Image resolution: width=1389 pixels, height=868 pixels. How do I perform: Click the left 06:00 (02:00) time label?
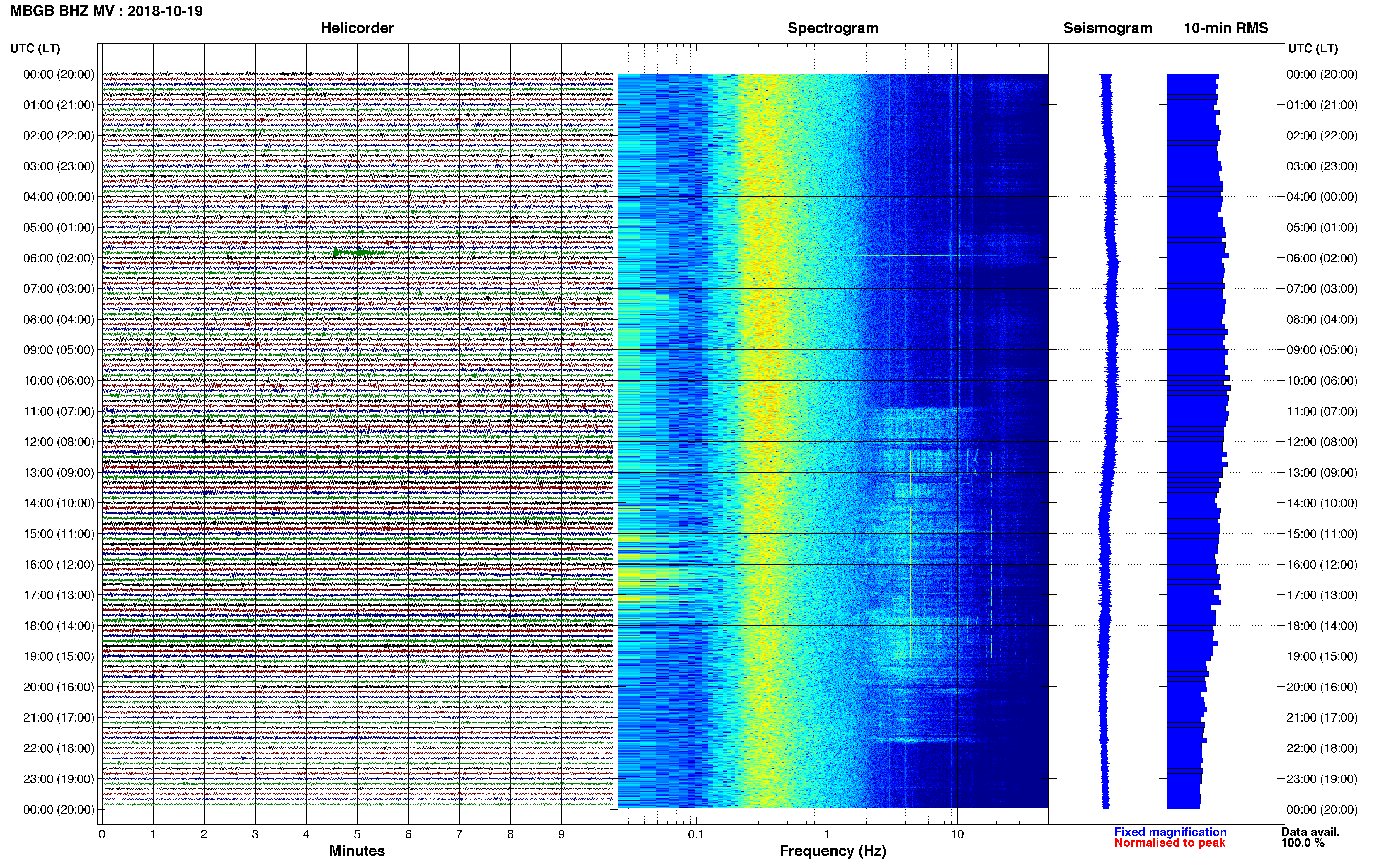click(x=59, y=258)
